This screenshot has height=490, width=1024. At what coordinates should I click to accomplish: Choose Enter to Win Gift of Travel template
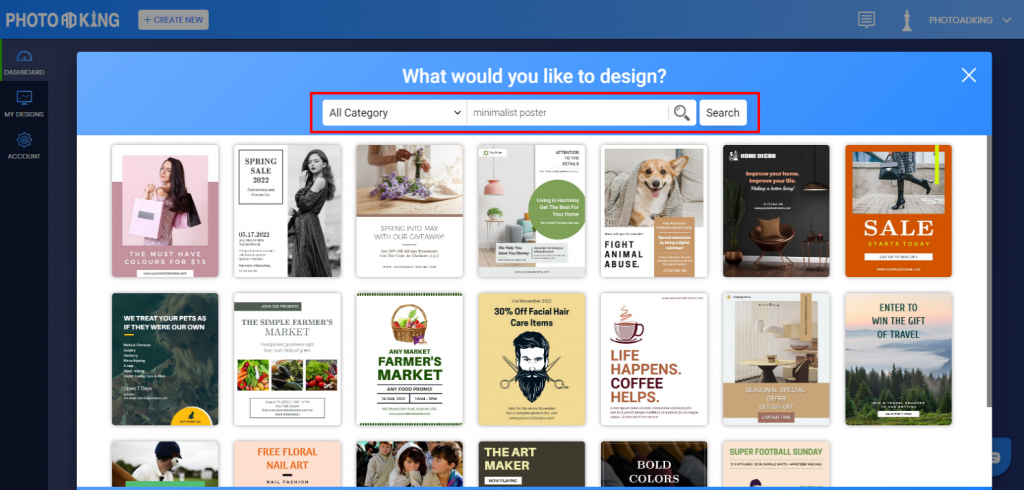(x=899, y=359)
